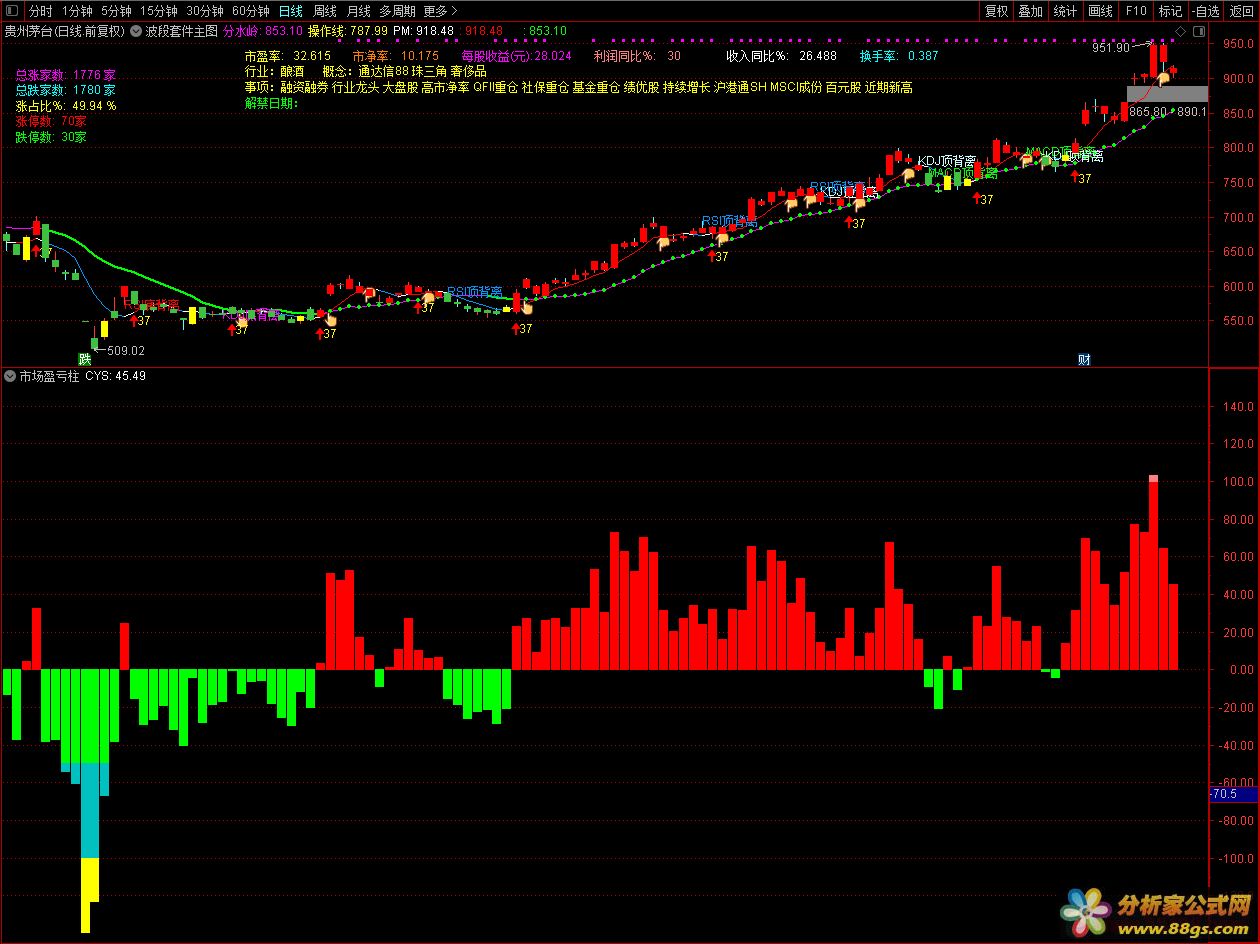Select the 月线 monthly period tab
This screenshot has width=1260, height=944.
coord(358,11)
